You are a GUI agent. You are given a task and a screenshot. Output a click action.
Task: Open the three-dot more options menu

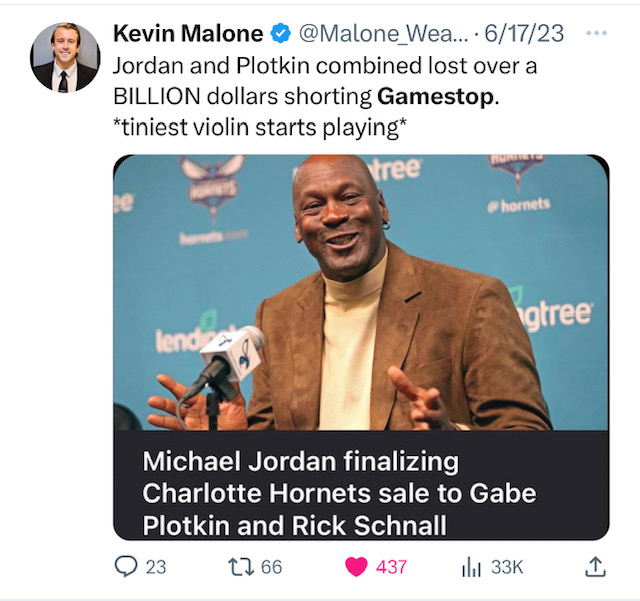596,33
